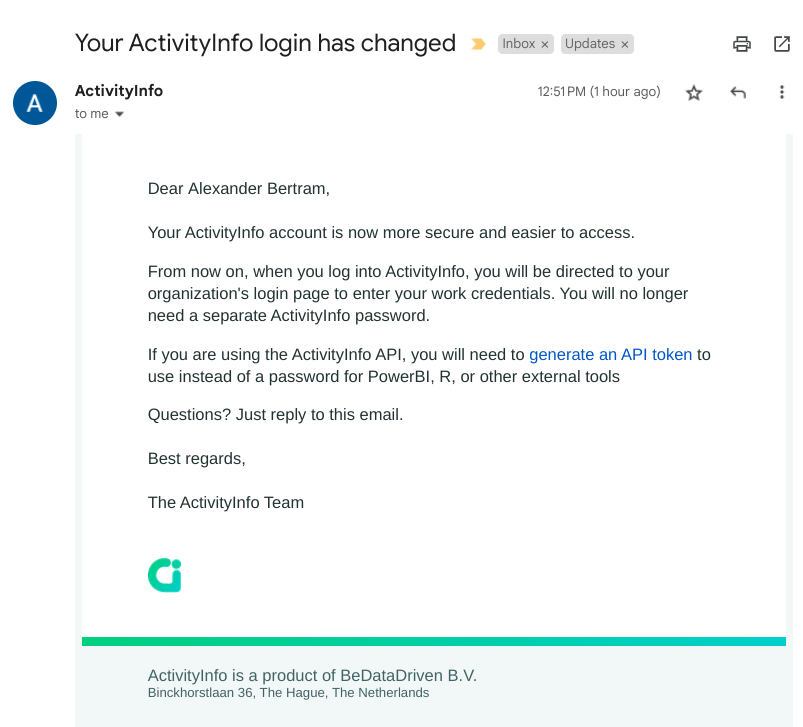Image resolution: width=803 pixels, height=727 pixels.
Task: Click the blue 'A' sender avatar
Action: [35, 103]
